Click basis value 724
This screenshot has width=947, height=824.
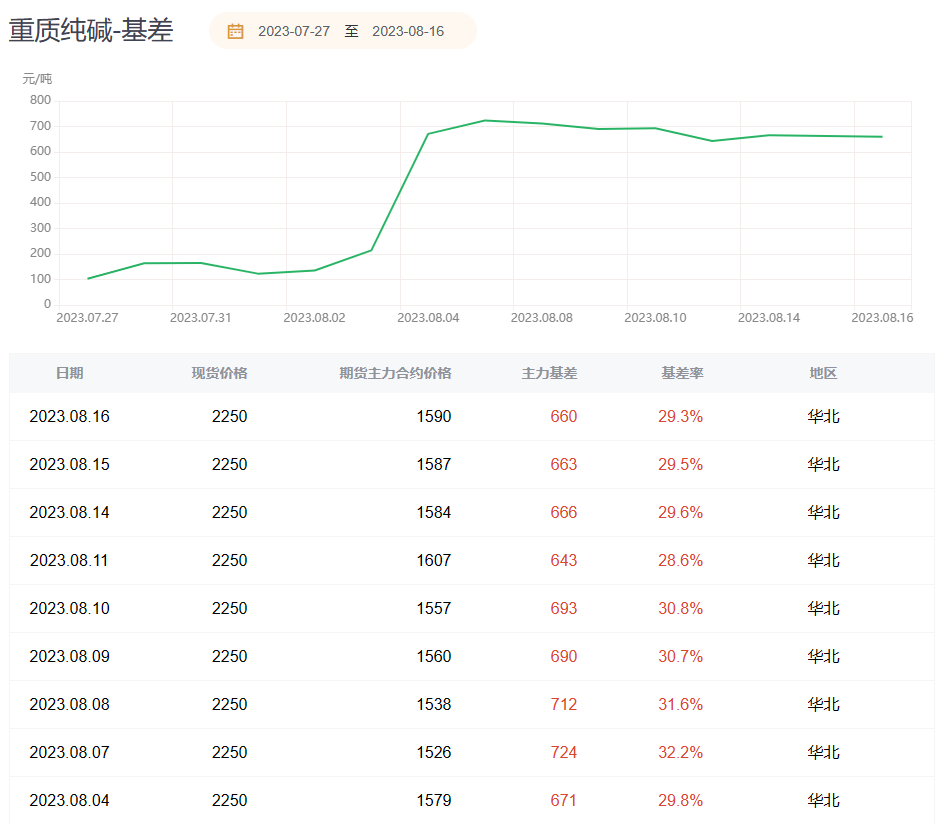click(x=563, y=753)
